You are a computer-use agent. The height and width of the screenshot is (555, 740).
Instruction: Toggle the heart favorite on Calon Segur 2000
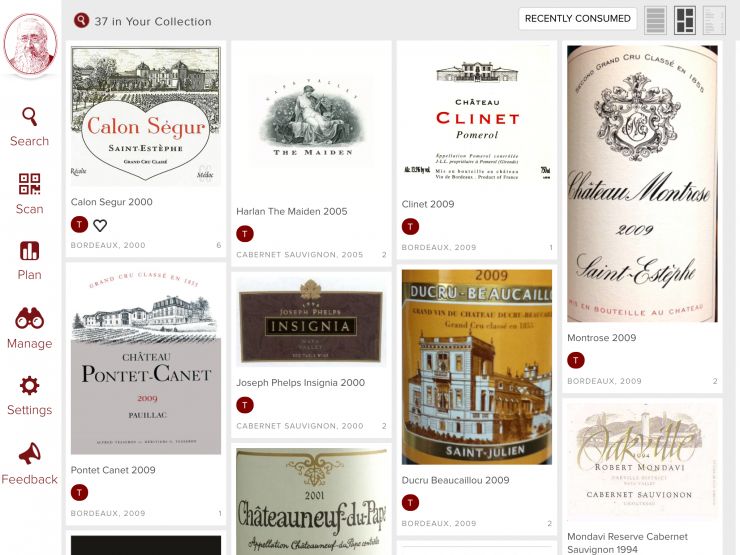tap(100, 226)
